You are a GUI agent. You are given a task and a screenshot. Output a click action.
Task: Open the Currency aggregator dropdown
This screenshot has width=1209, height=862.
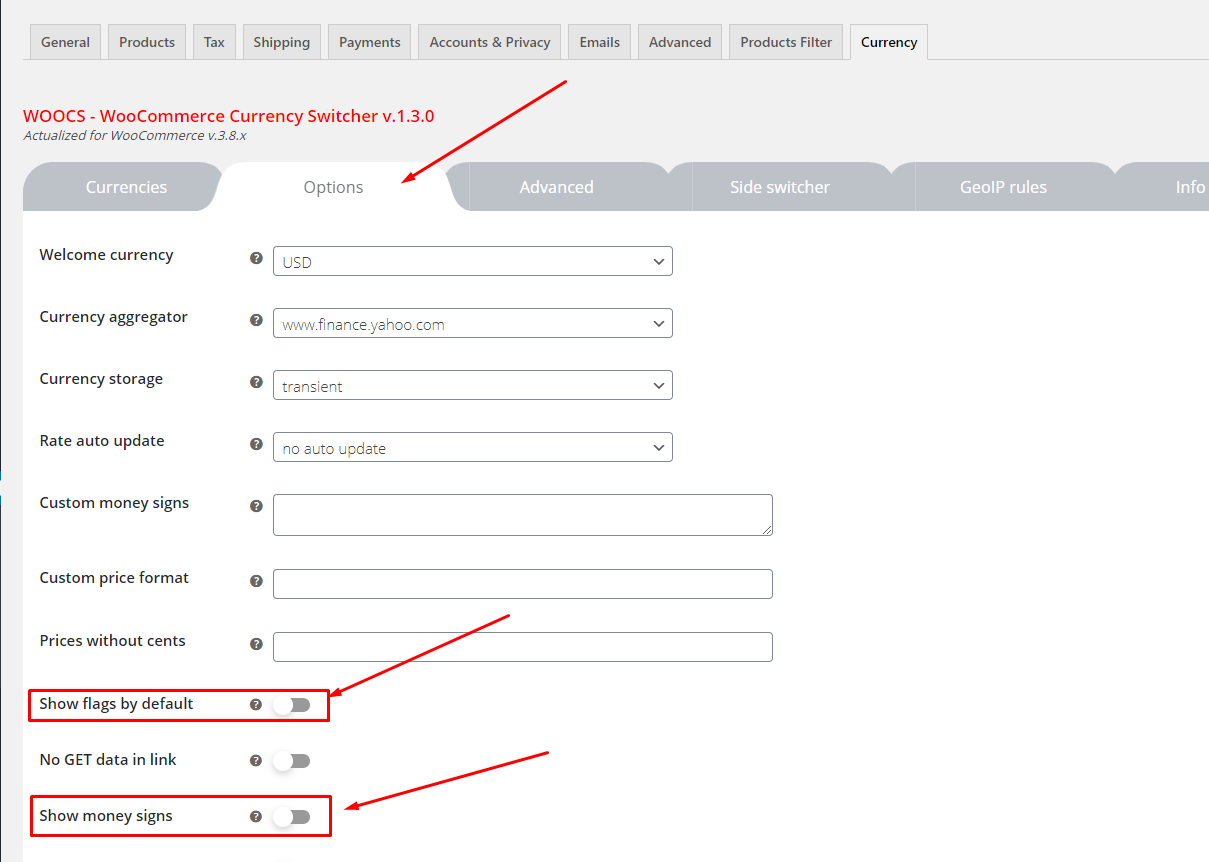tap(473, 323)
